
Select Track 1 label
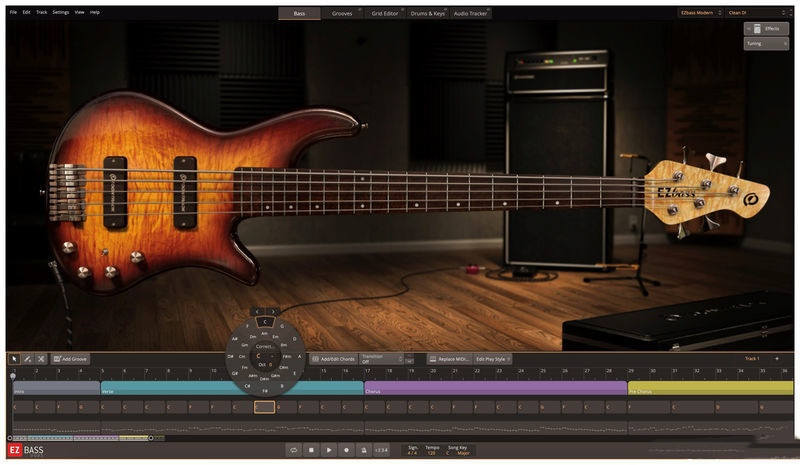point(752,359)
